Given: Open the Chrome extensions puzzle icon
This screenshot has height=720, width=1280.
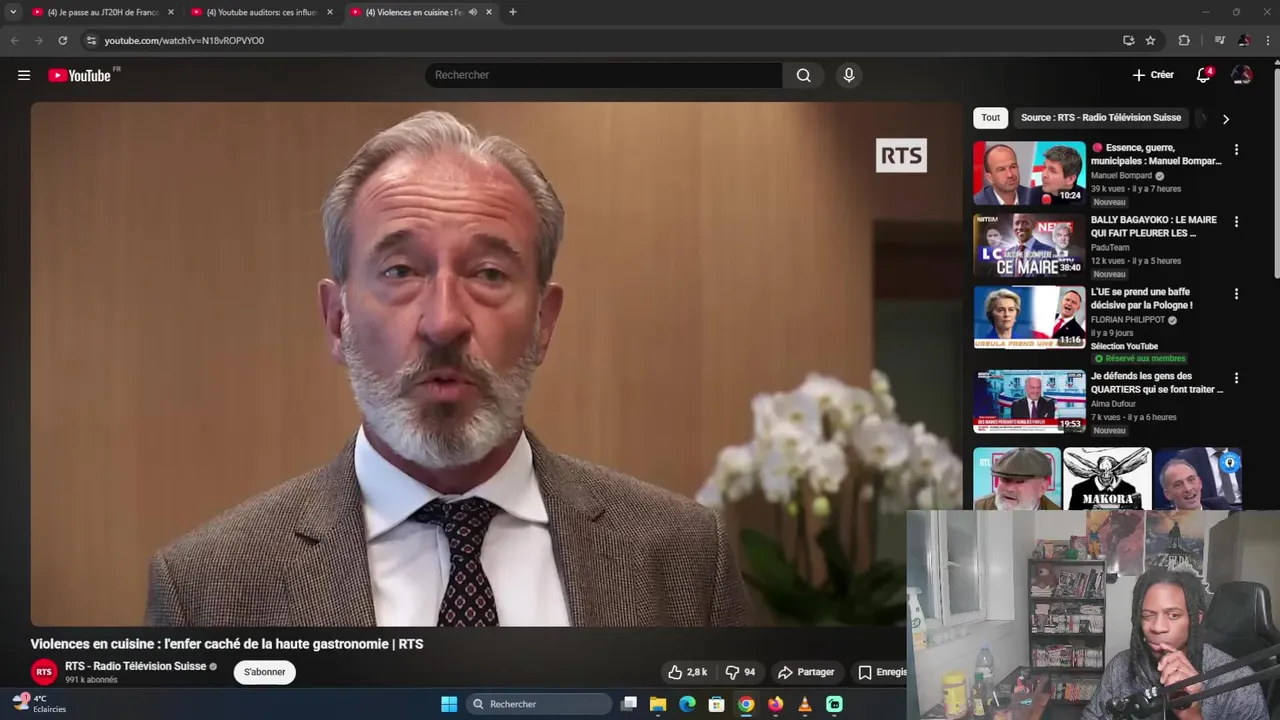Looking at the screenshot, I should [1184, 41].
